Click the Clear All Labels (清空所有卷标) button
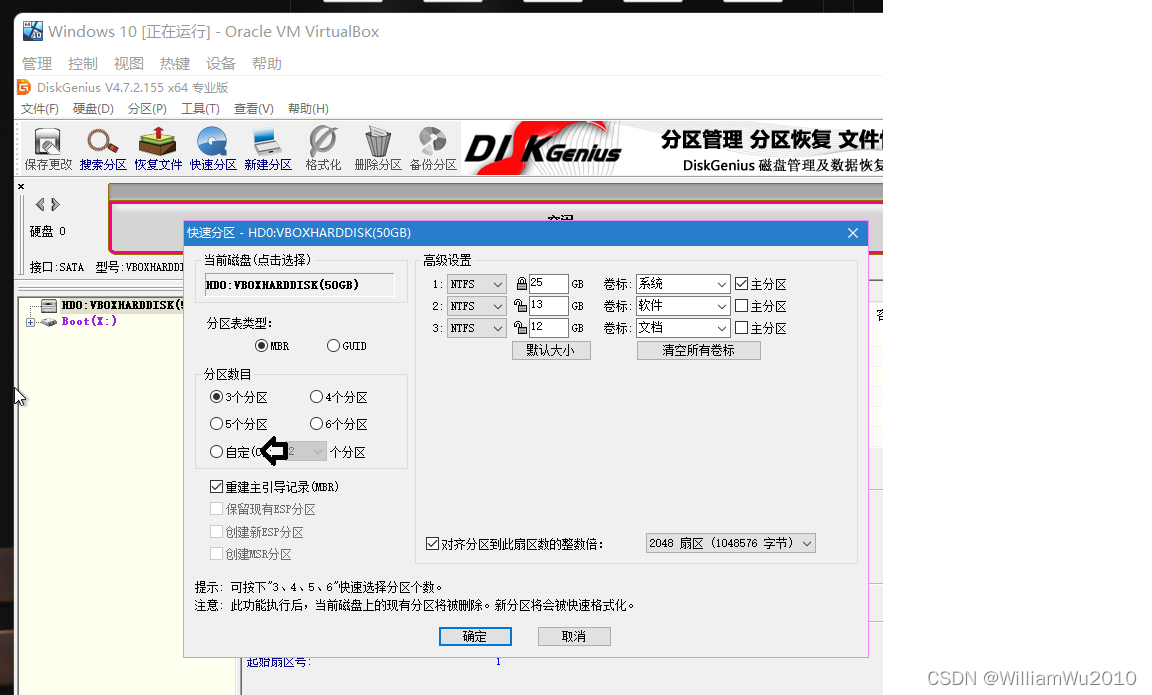This screenshot has width=1152, height=695. pyautogui.click(x=699, y=350)
